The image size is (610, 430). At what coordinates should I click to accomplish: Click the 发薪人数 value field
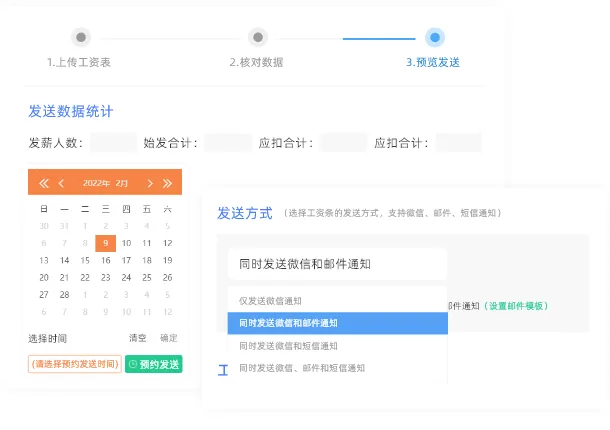pyautogui.click(x=114, y=142)
